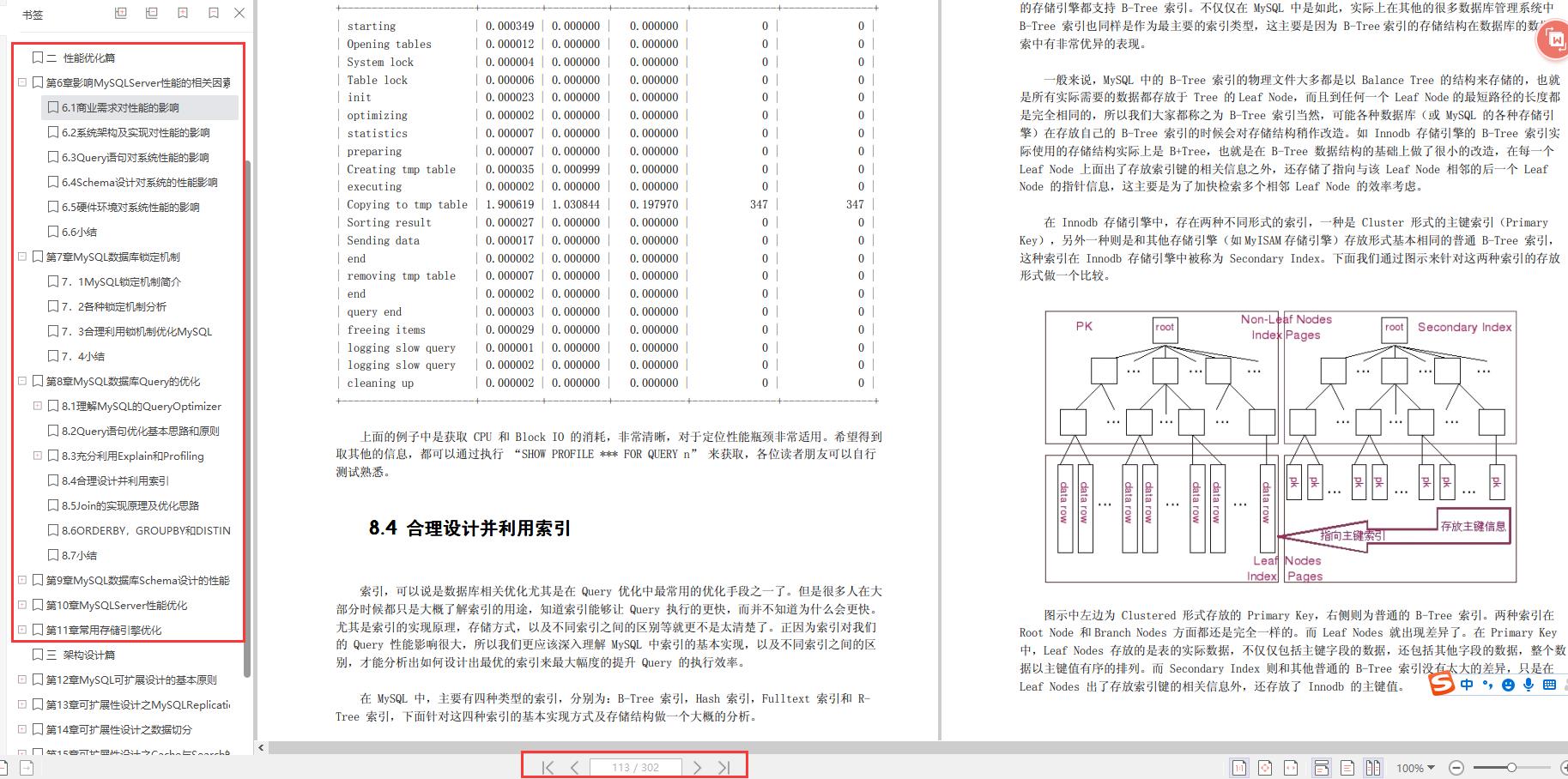Click the page export icon in status bar
Image resolution: width=1568 pixels, height=779 pixels.
coord(27,768)
